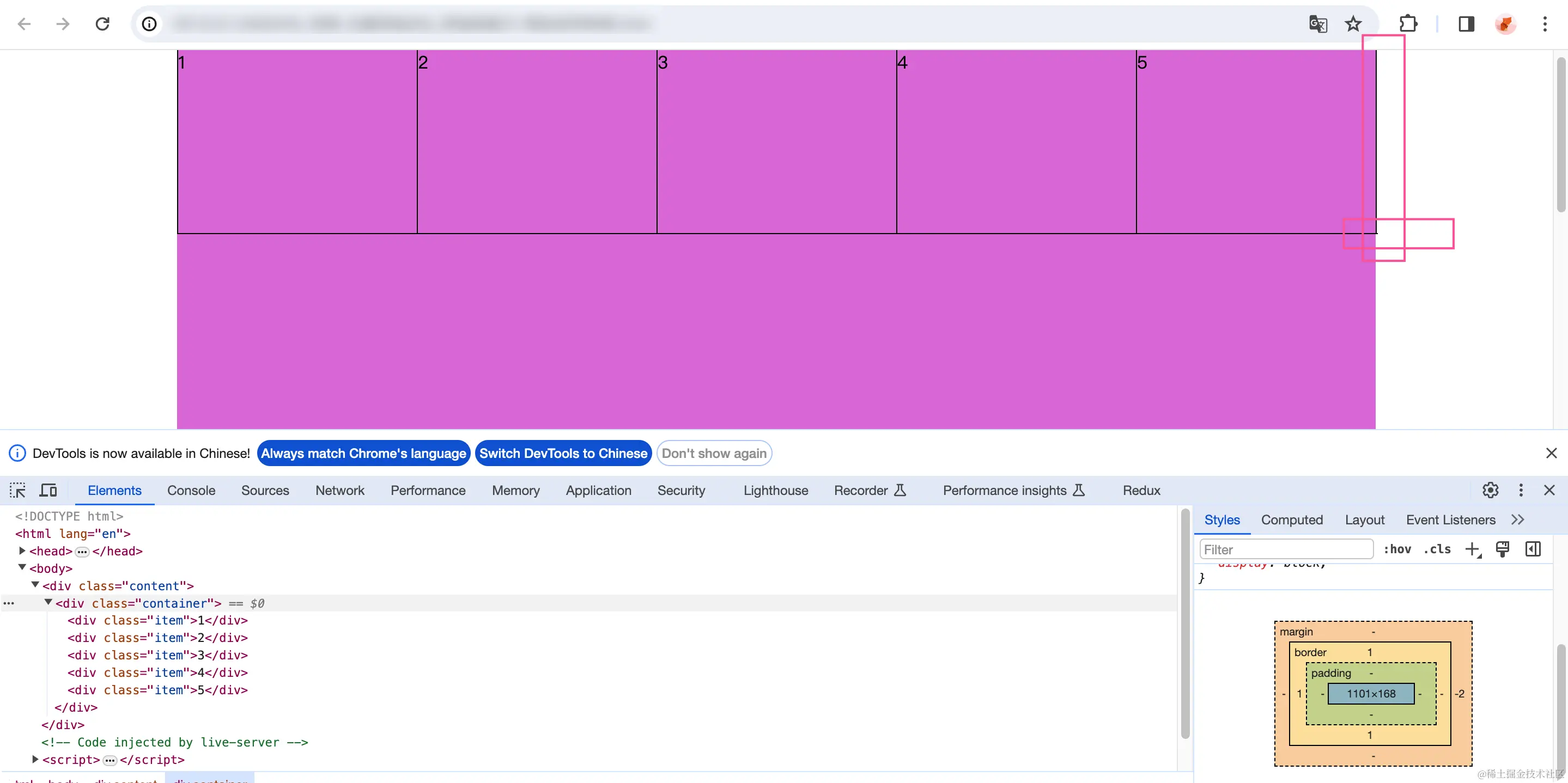Click the new style rule plus icon
The height and width of the screenshot is (783, 1568).
click(1473, 549)
